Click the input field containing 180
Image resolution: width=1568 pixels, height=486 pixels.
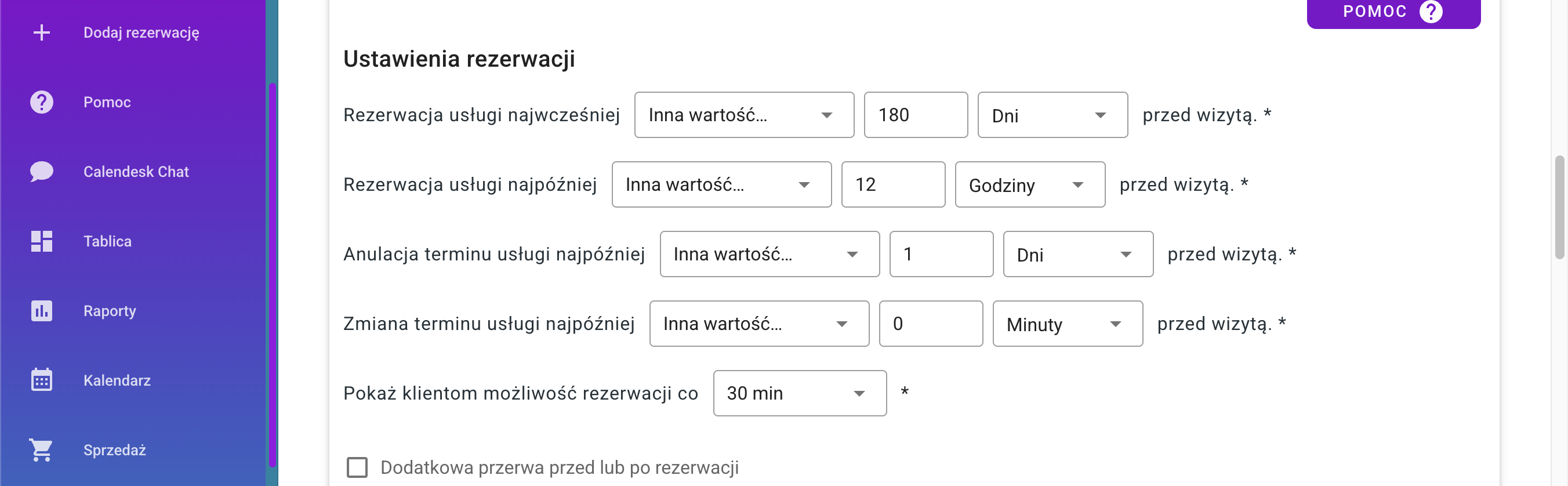point(916,115)
